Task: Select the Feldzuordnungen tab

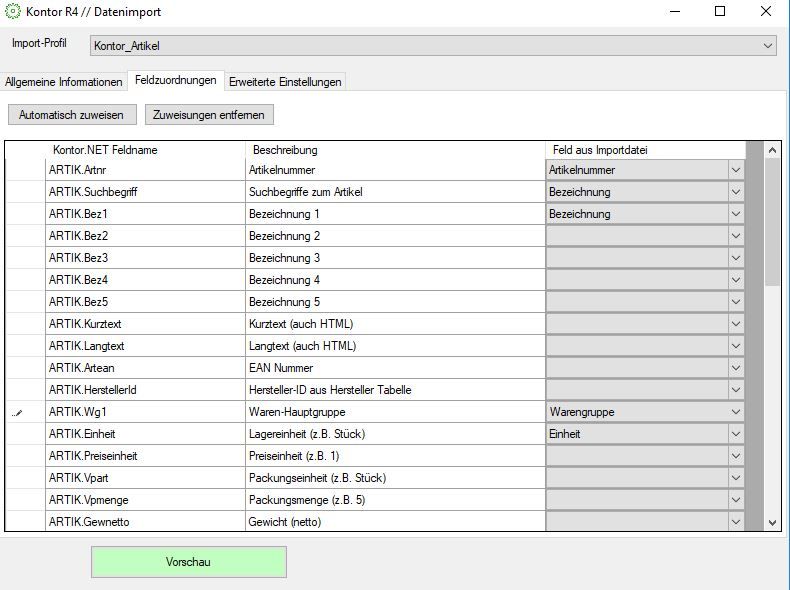Action: [x=176, y=81]
